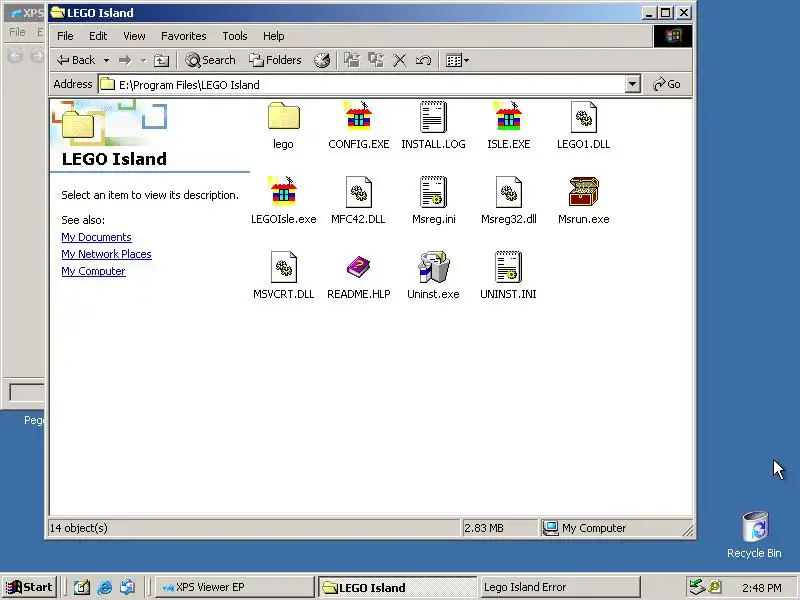Expand the Forward history dropdown arrow

144,61
